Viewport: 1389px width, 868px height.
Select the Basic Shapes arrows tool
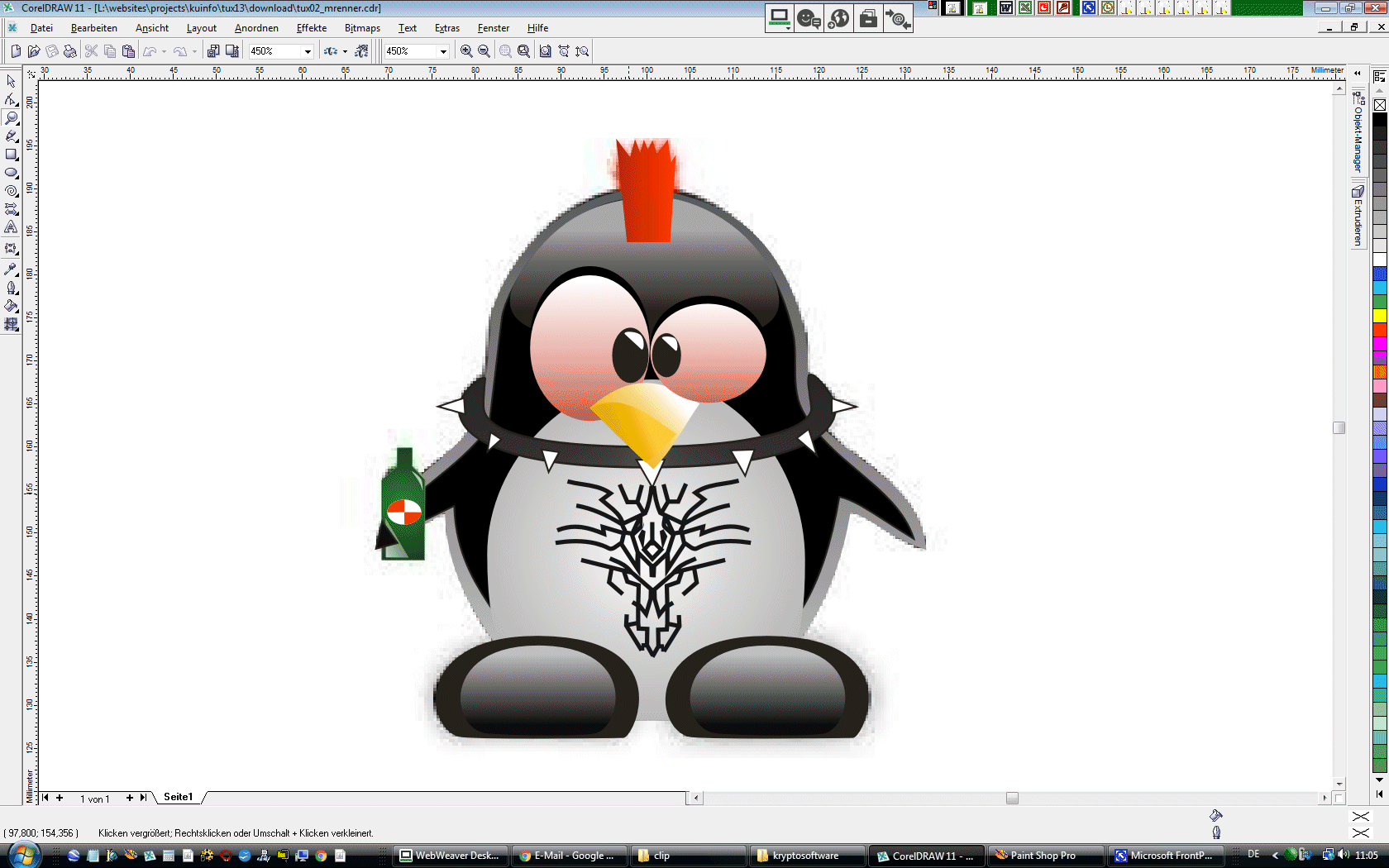[x=11, y=209]
